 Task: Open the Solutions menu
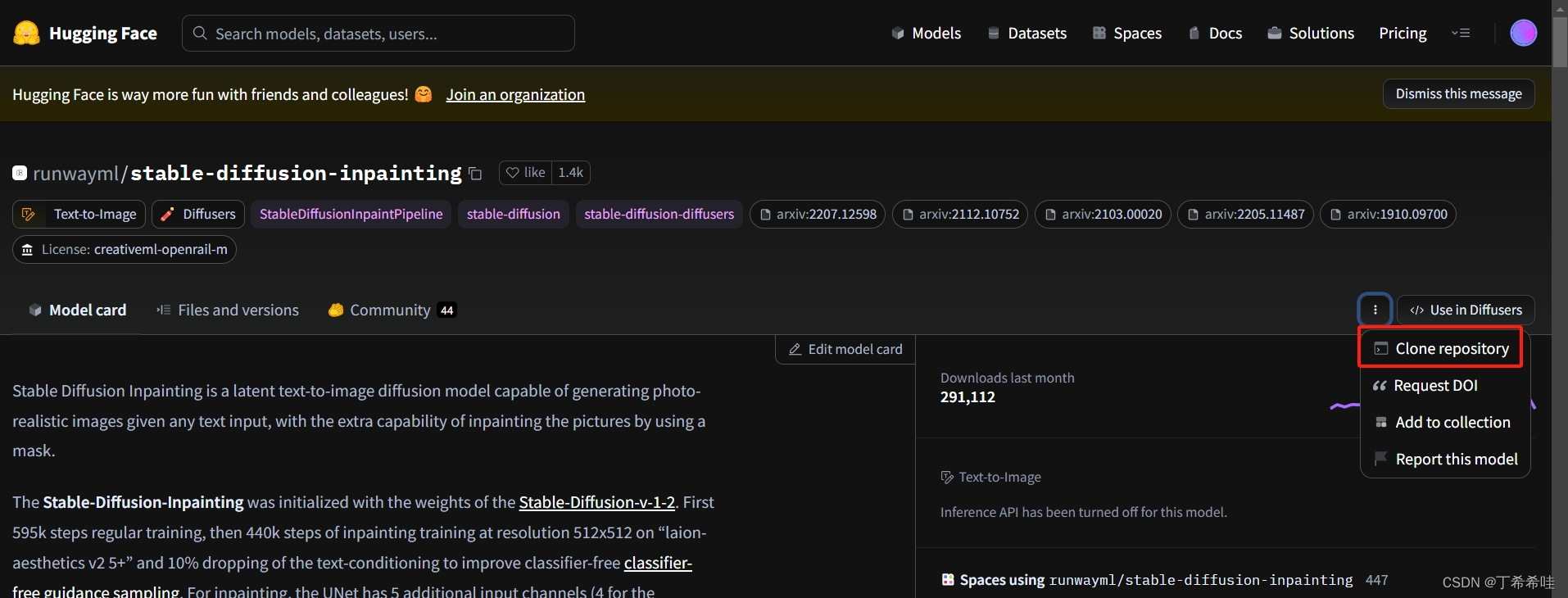pos(1311,33)
